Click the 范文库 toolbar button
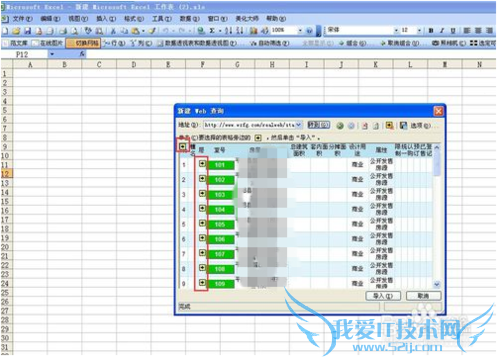500x362 pixels. [x=15, y=43]
